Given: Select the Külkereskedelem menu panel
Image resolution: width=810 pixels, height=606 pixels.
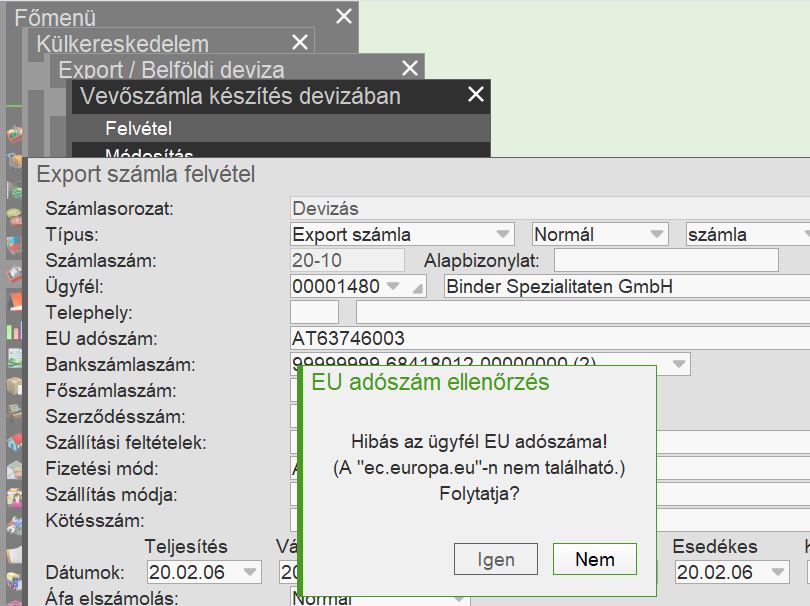Looking at the screenshot, I should pos(122,44).
